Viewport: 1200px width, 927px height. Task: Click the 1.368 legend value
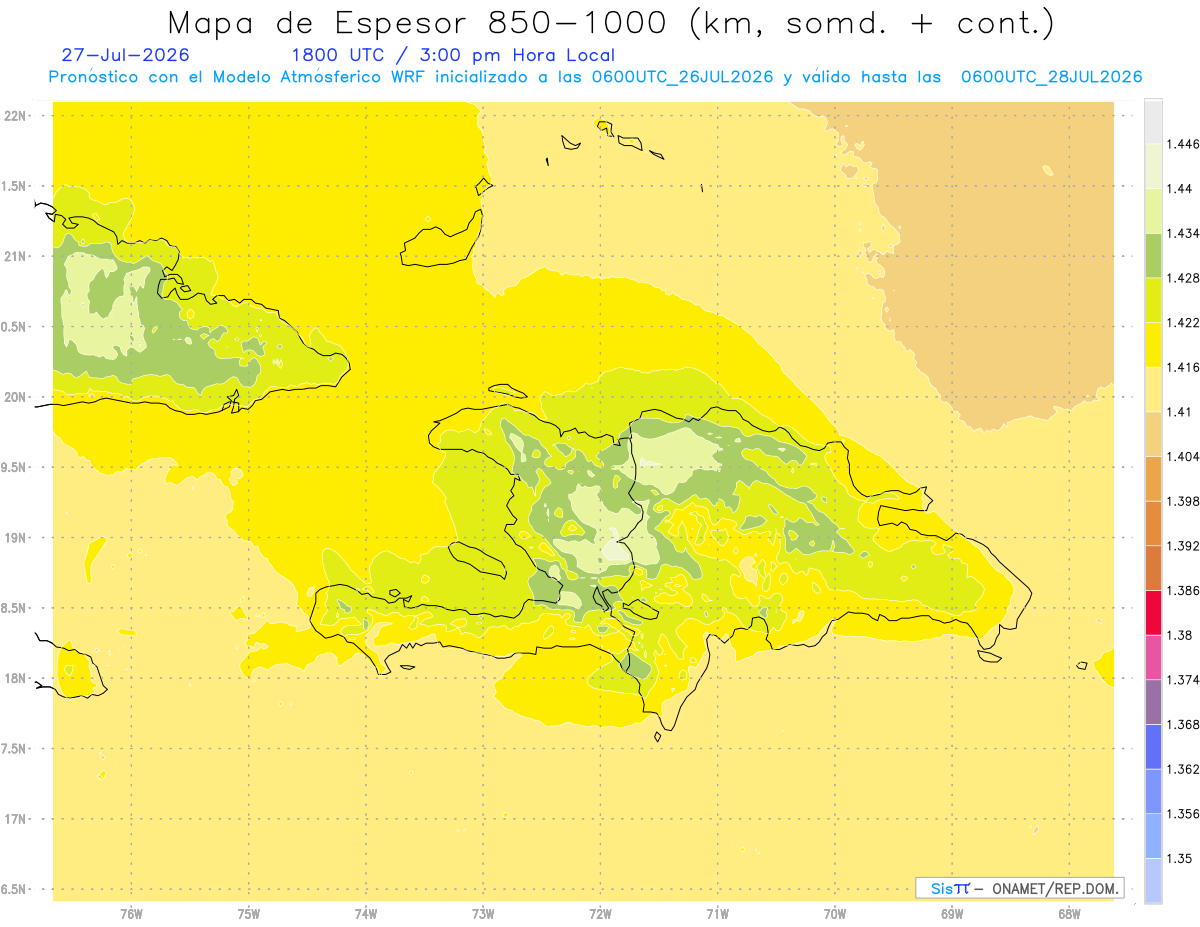point(1185,724)
